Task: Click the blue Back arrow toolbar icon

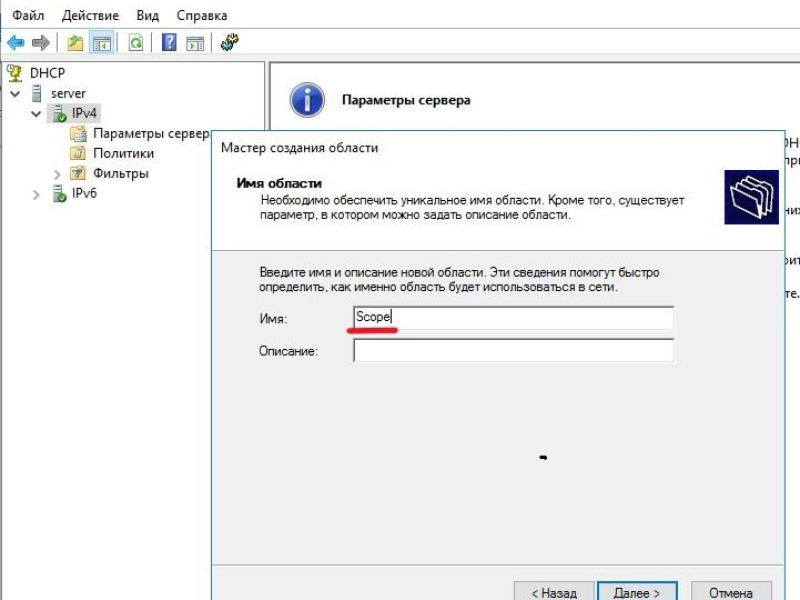Action: click(16, 42)
